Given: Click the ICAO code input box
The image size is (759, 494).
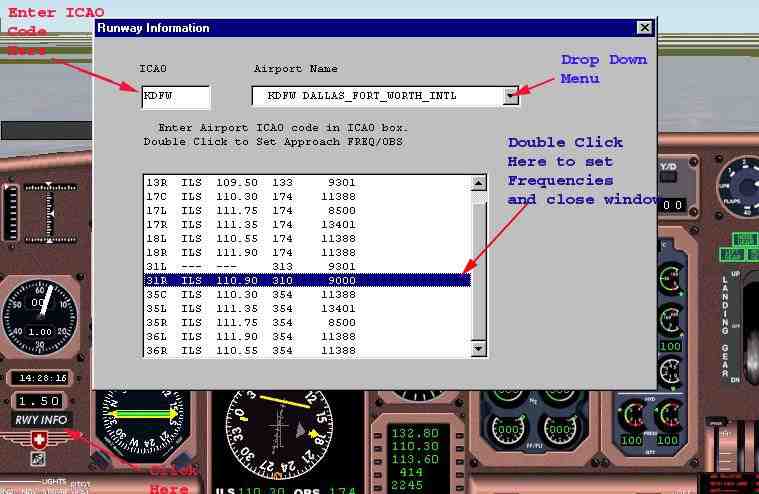Looking at the screenshot, I should coord(175,96).
